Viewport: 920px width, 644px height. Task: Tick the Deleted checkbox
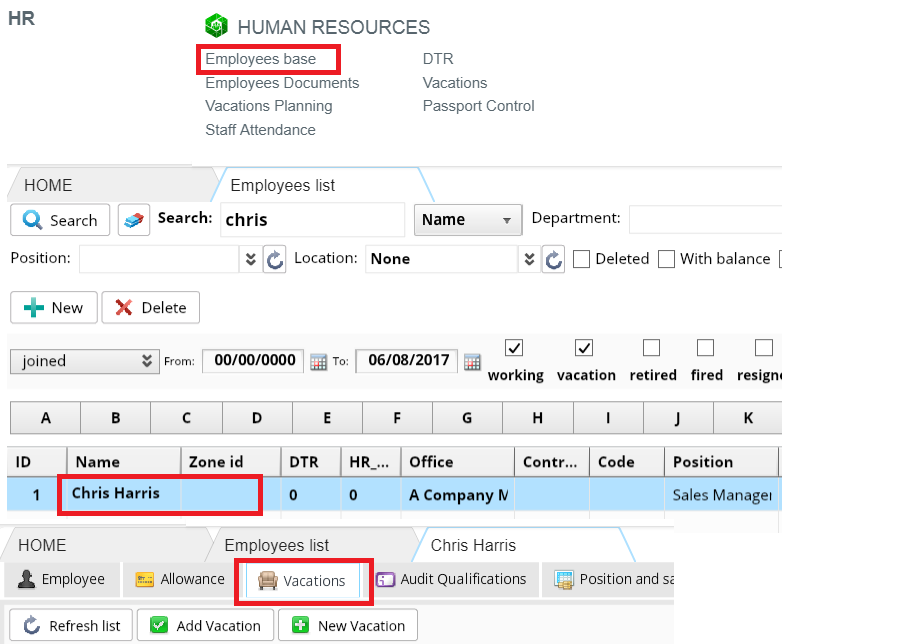(581, 259)
